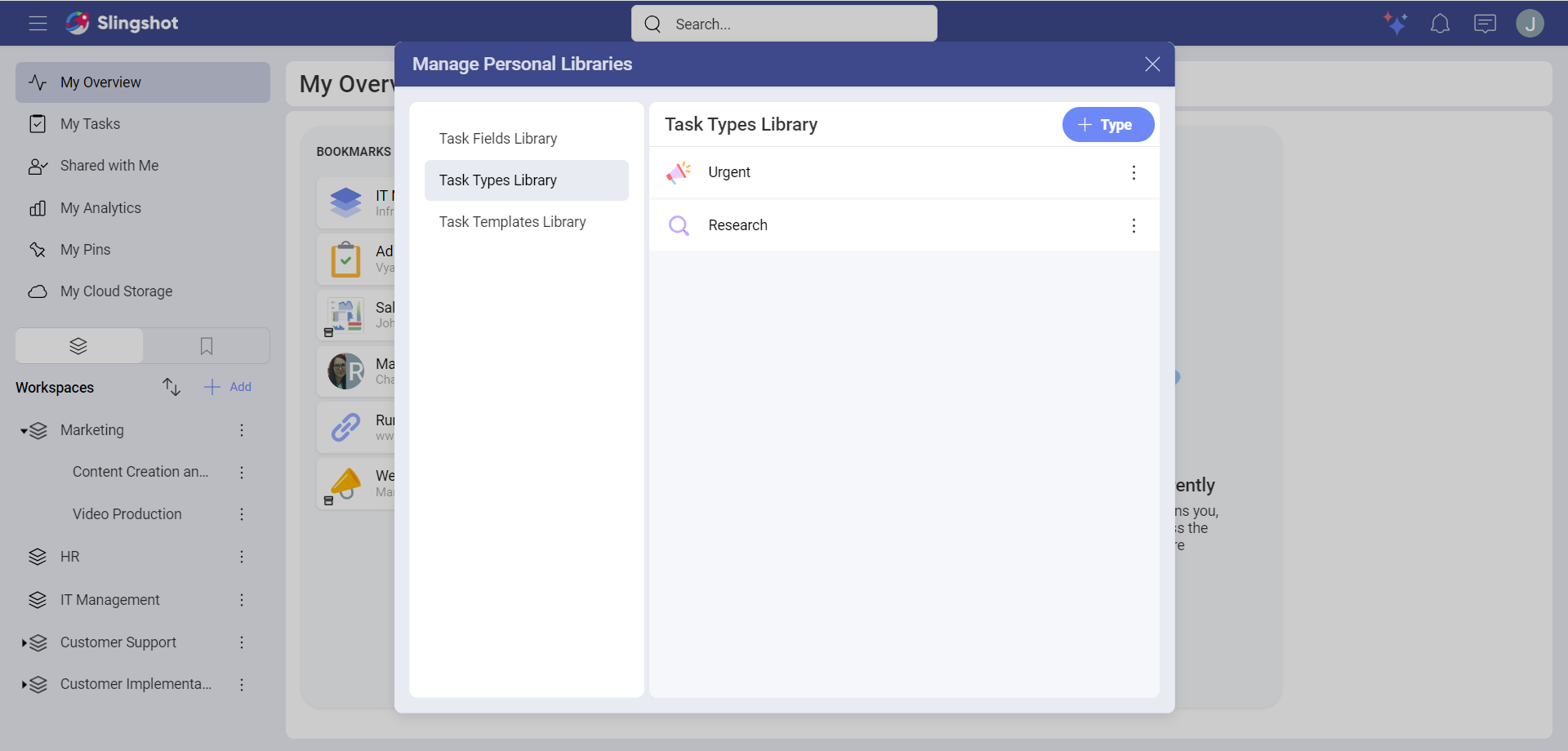Sort the workspaces list
The height and width of the screenshot is (751, 1568).
[171, 387]
